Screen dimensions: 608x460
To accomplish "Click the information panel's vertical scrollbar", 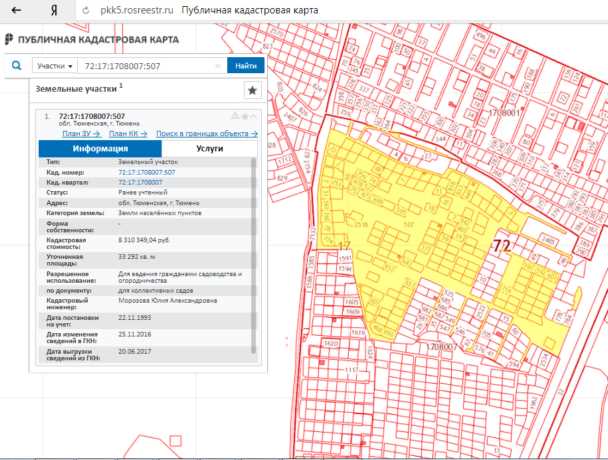I will pyautogui.click(x=253, y=250).
